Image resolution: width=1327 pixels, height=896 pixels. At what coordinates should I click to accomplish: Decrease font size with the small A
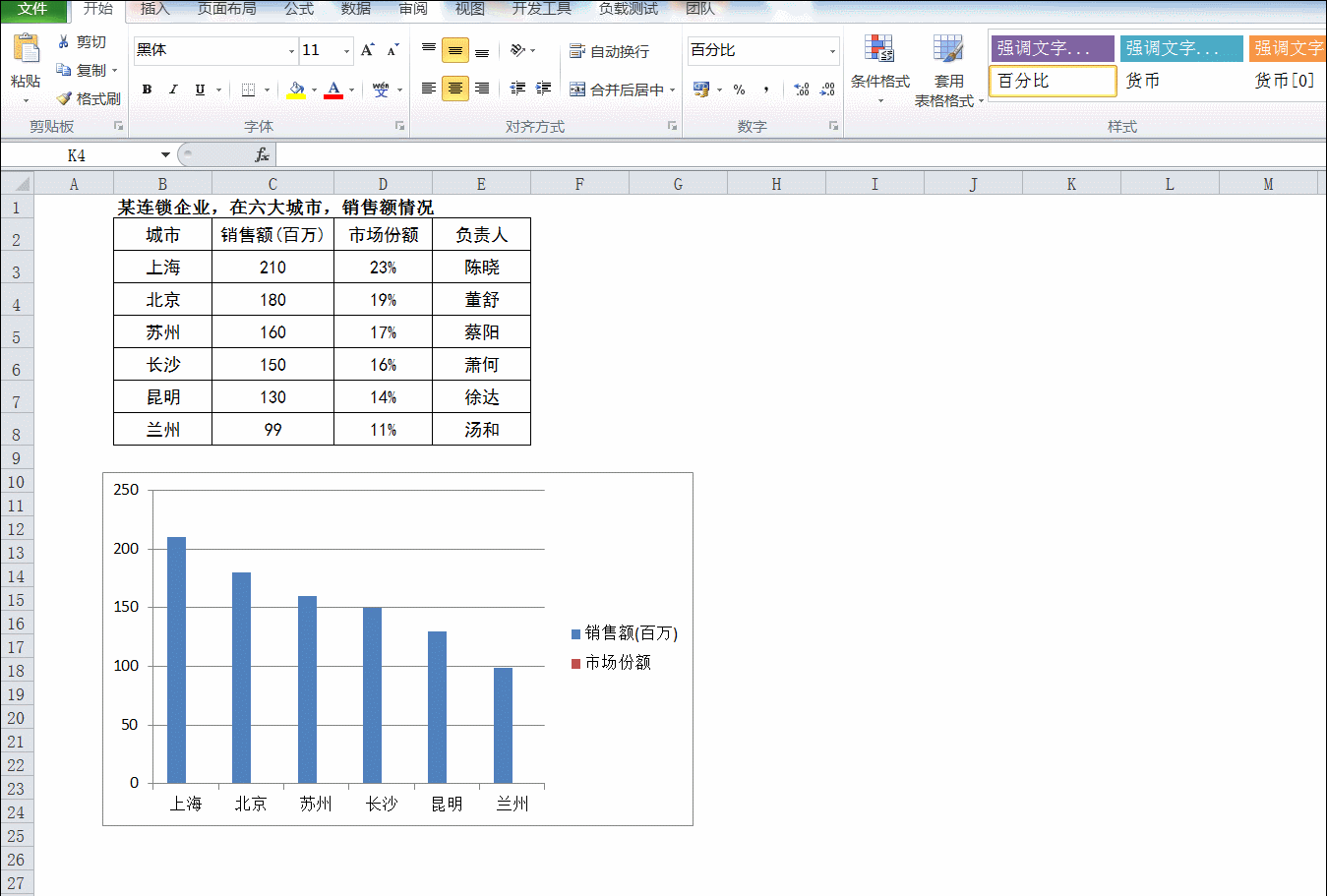pos(392,50)
